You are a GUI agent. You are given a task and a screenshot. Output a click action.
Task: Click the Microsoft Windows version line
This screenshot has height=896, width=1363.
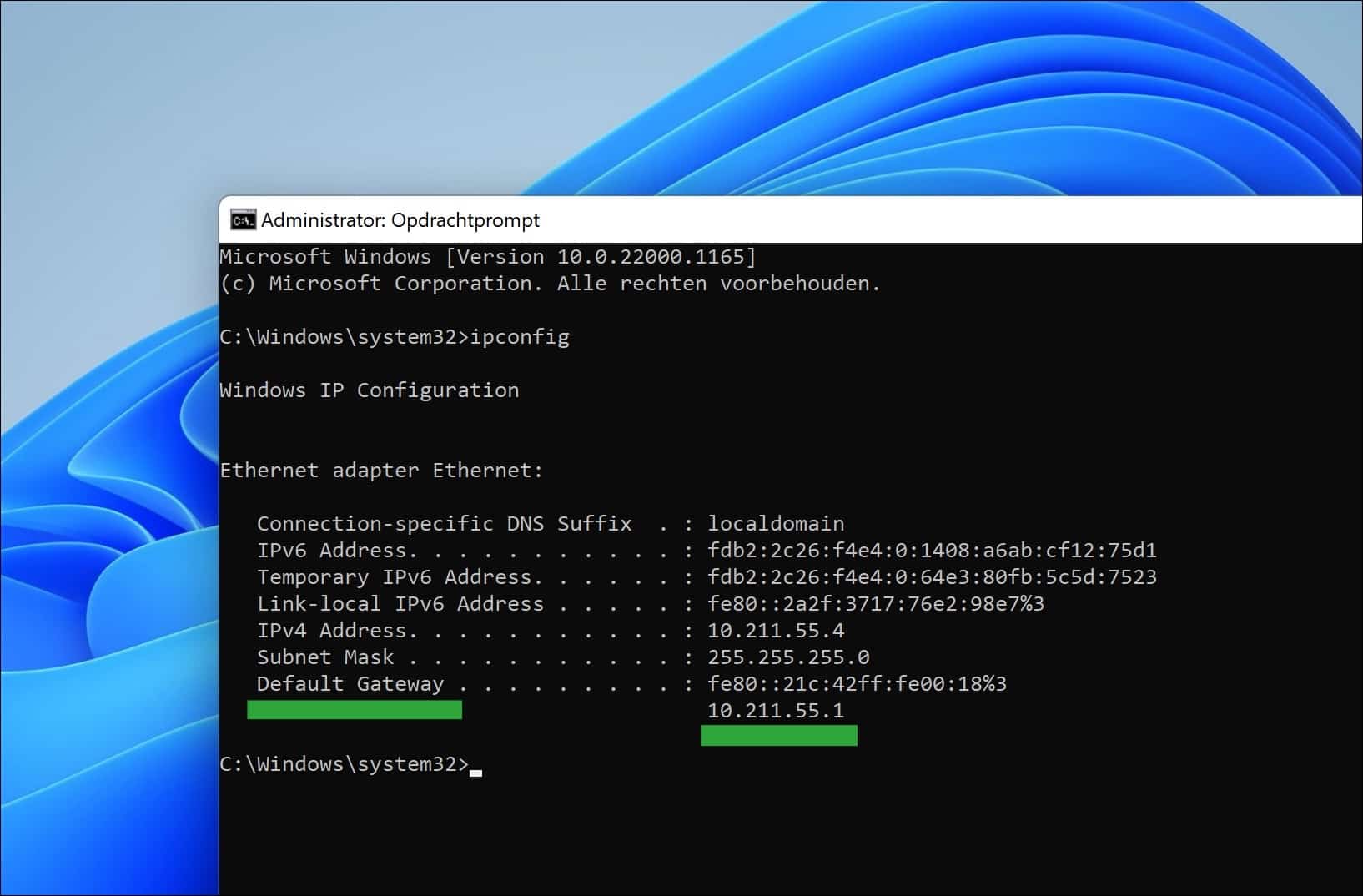pos(488,256)
